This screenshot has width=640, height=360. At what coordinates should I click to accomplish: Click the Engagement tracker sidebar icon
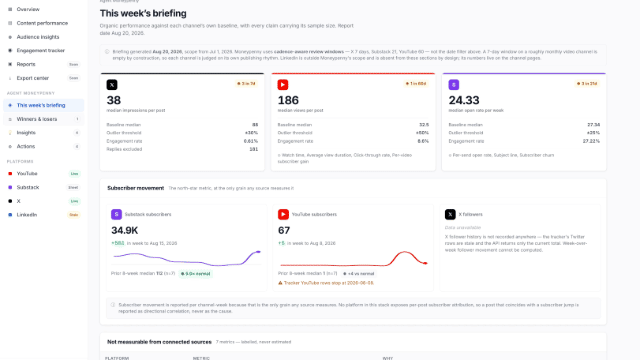click(10, 50)
